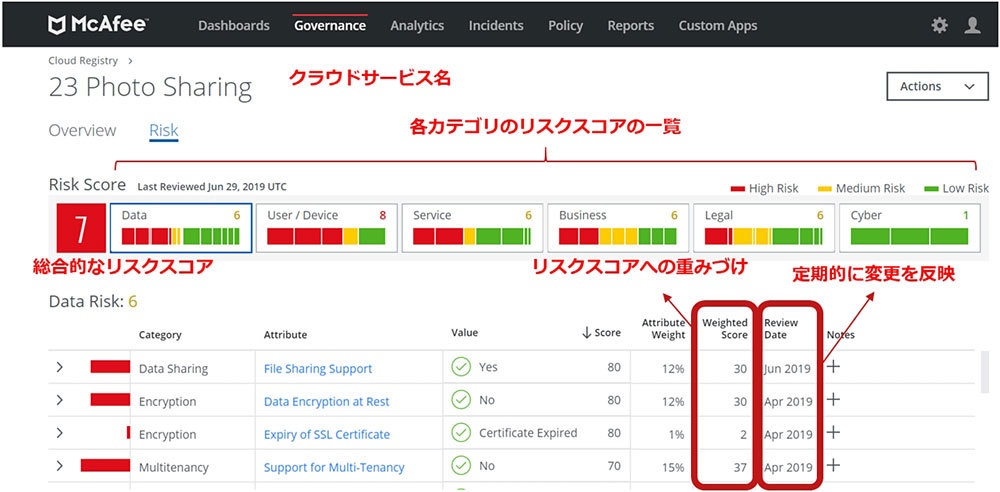The image size is (1000, 492).
Task: Select the User / Device risk card
Action: coord(326,228)
